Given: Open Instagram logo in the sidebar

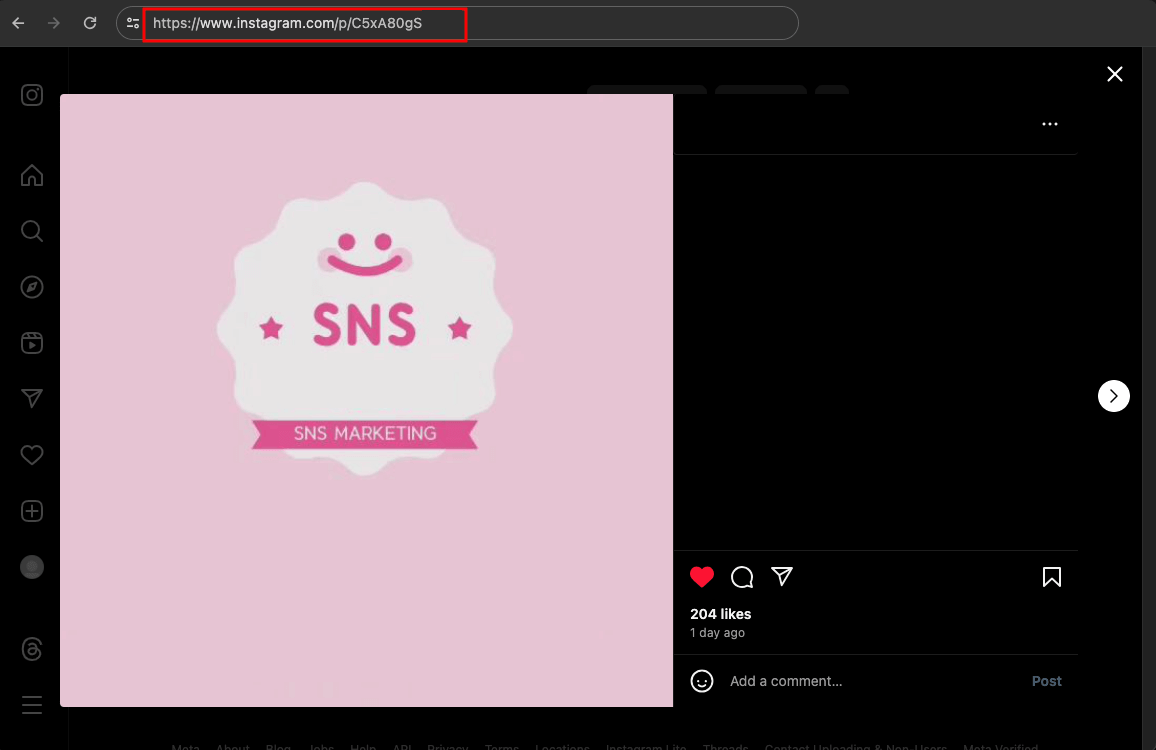Looking at the screenshot, I should 32,95.
